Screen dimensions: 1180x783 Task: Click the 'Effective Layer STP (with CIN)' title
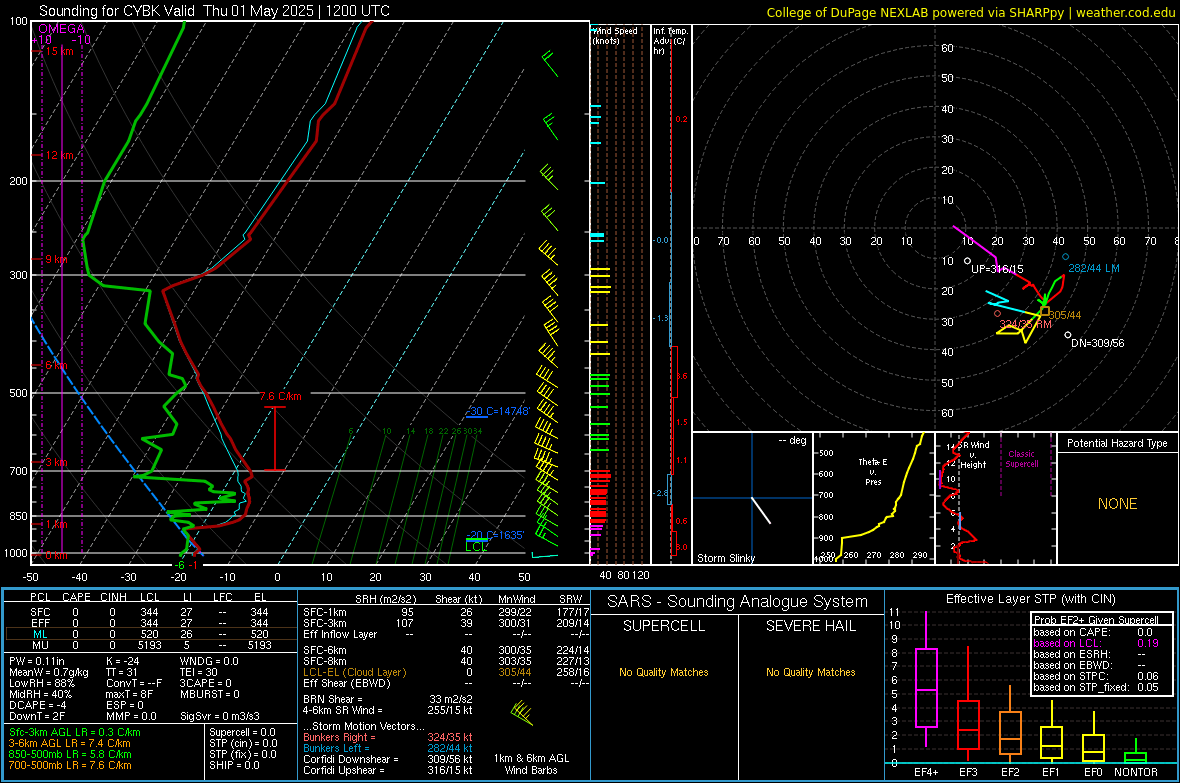1030,599
